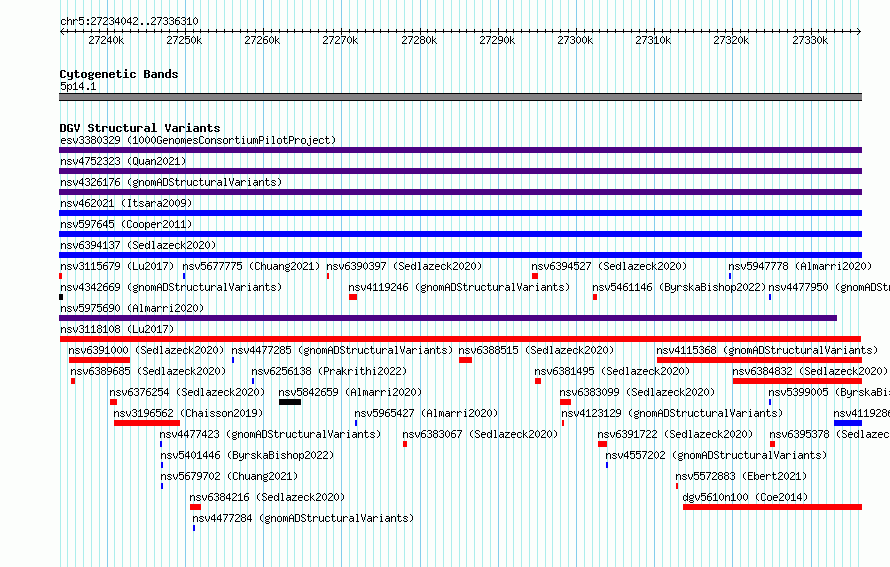890x567 pixels.
Task: Select the nsv4115368 variant label
Action: (x=767, y=350)
